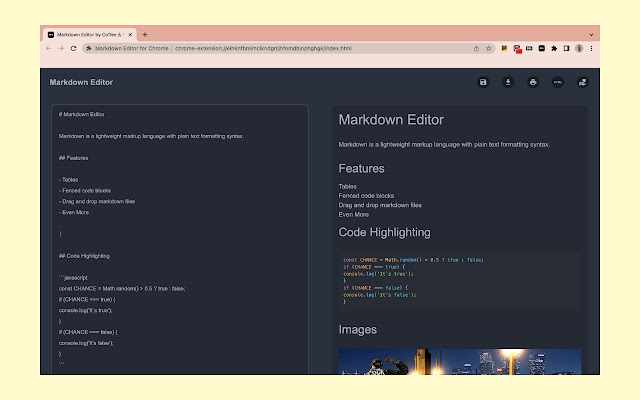Image resolution: width=640 pixels, height=400 pixels.
Task: Open the black square Markdown extension icon
Action: [542, 48]
